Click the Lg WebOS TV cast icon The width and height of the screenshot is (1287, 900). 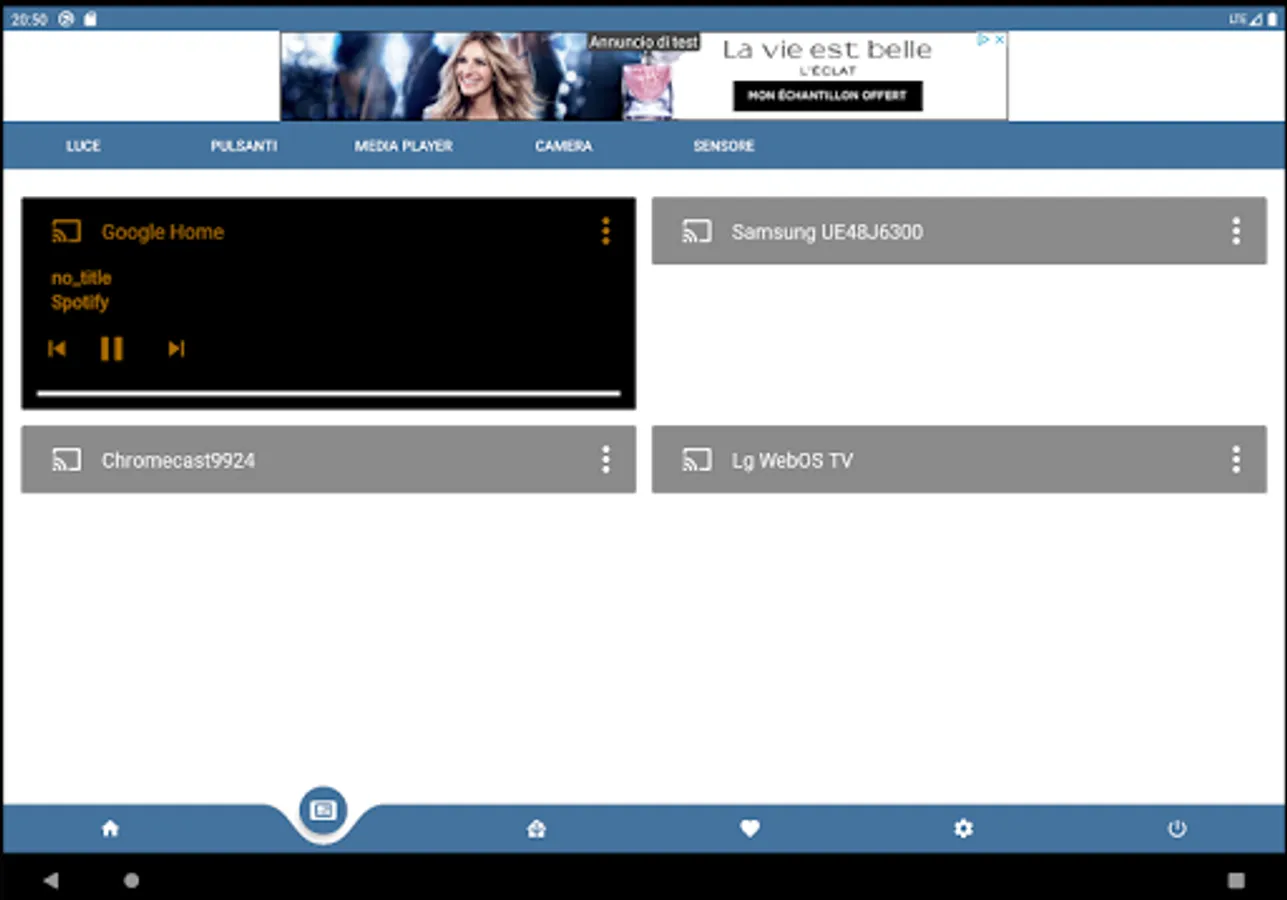coord(697,460)
